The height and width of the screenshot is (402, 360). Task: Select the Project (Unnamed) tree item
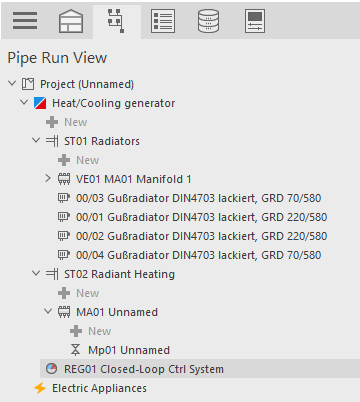point(87,84)
